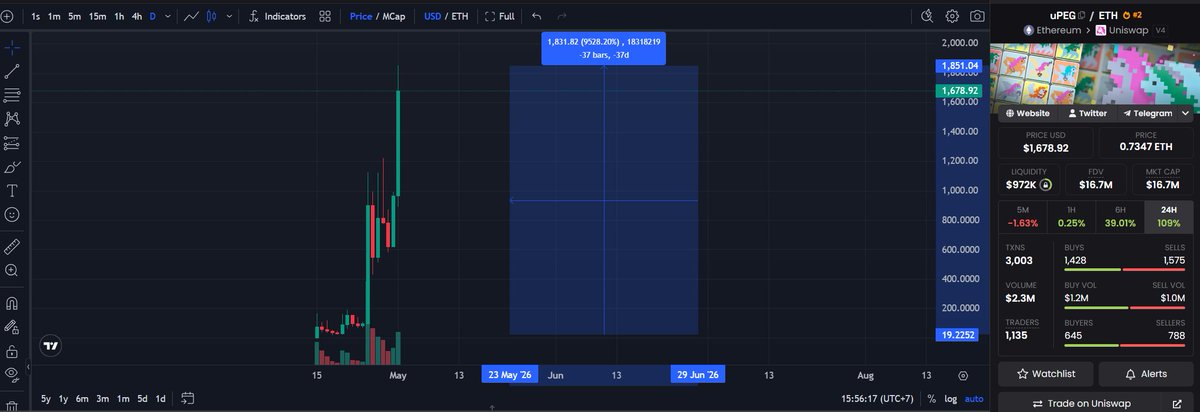Select the 1s timeframe
Viewport: 1200px width, 412px height.
tap(36, 17)
